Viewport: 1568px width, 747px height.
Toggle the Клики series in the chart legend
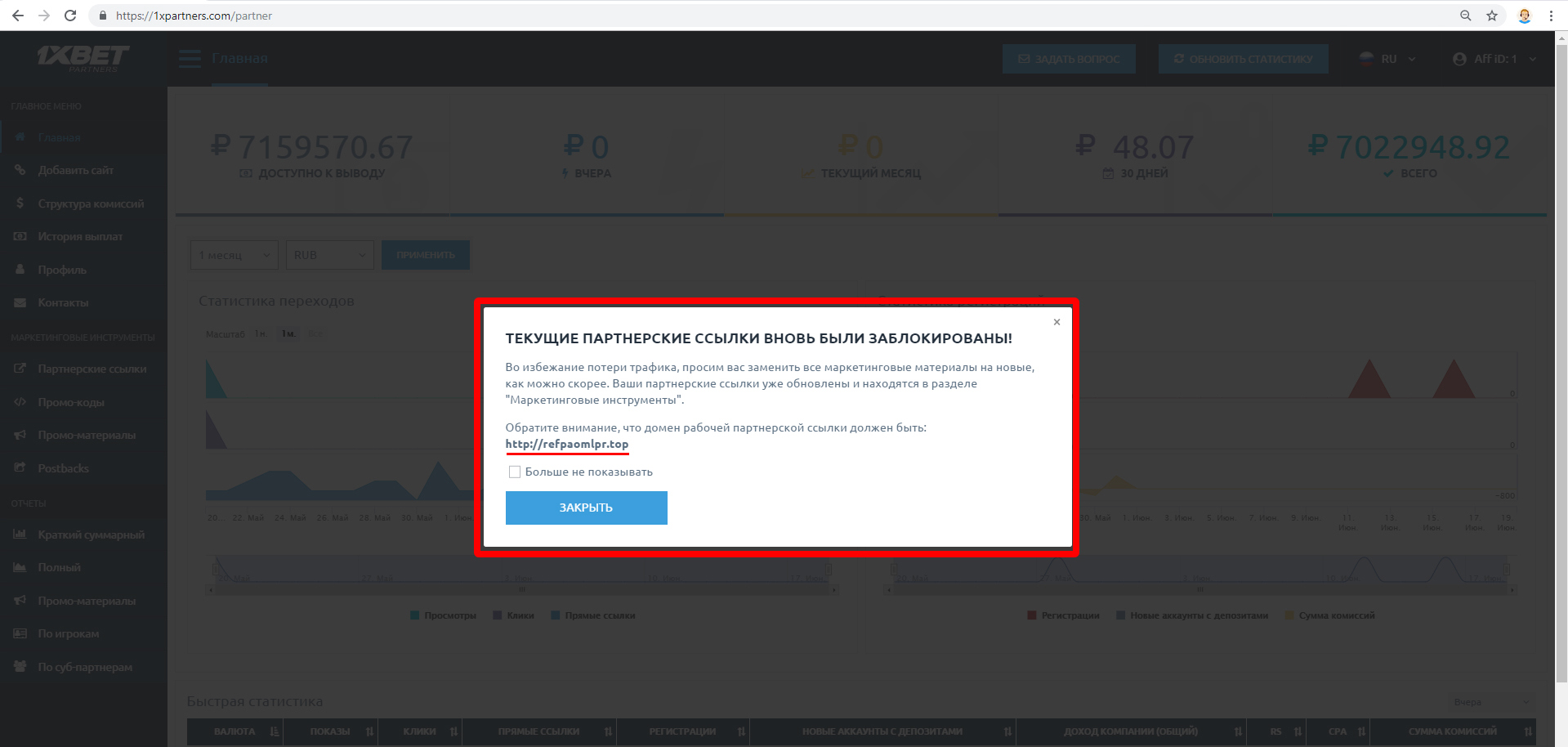[513, 615]
